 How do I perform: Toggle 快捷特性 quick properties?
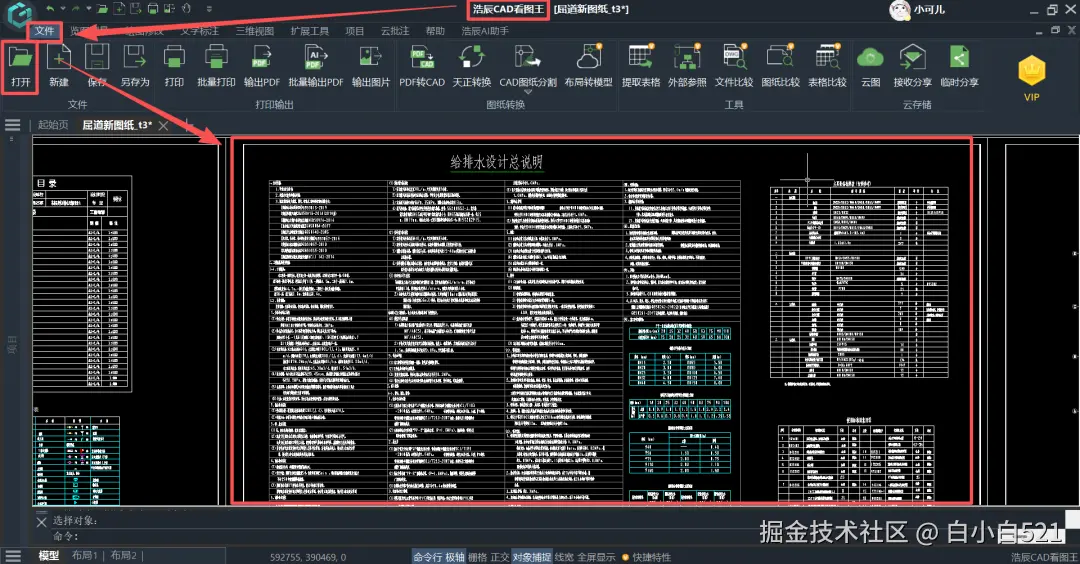[652, 557]
